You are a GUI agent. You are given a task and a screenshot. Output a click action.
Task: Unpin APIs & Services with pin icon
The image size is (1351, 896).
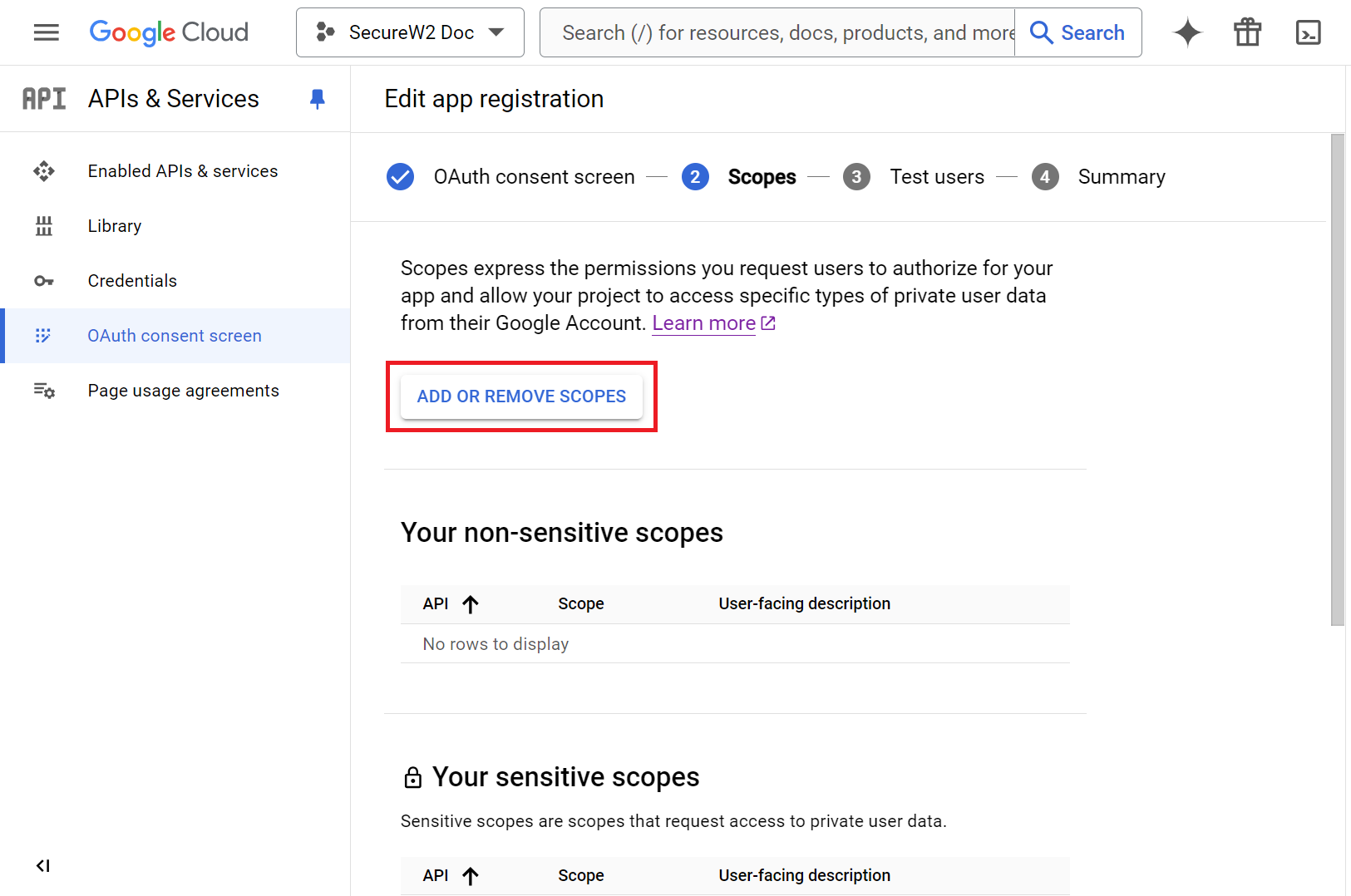317,99
